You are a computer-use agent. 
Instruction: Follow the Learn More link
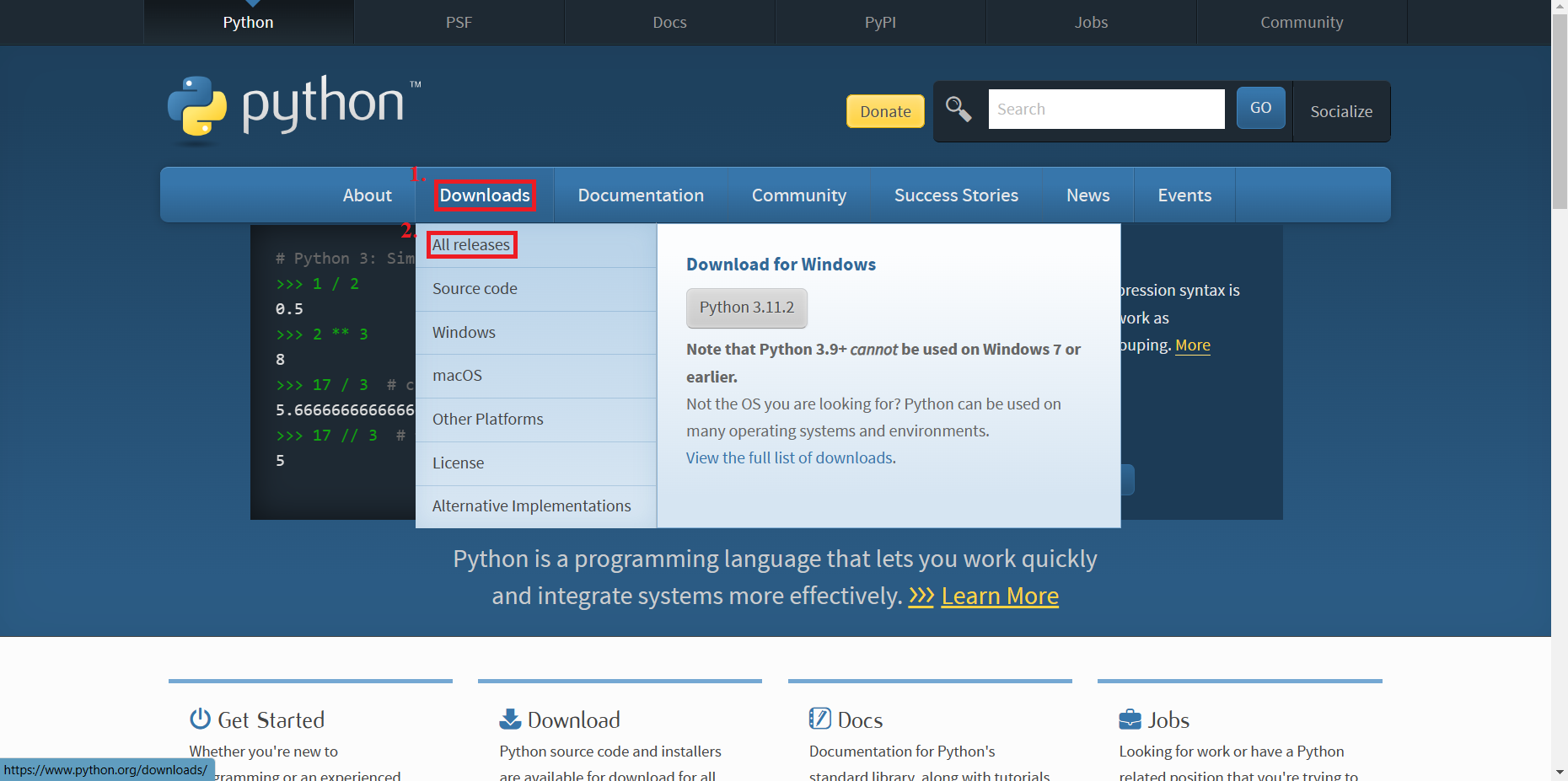[x=1000, y=596]
